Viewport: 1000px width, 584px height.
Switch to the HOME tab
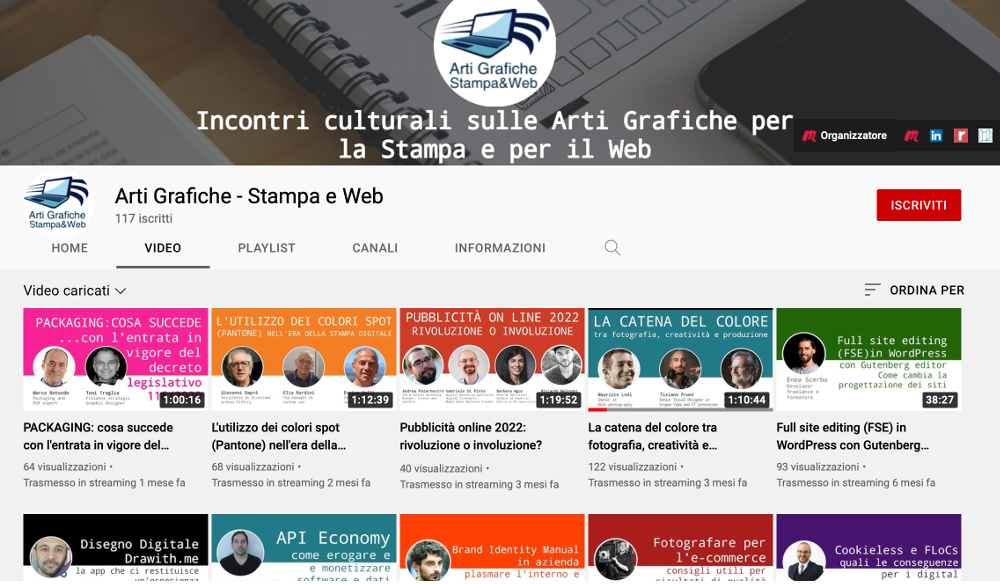70,248
